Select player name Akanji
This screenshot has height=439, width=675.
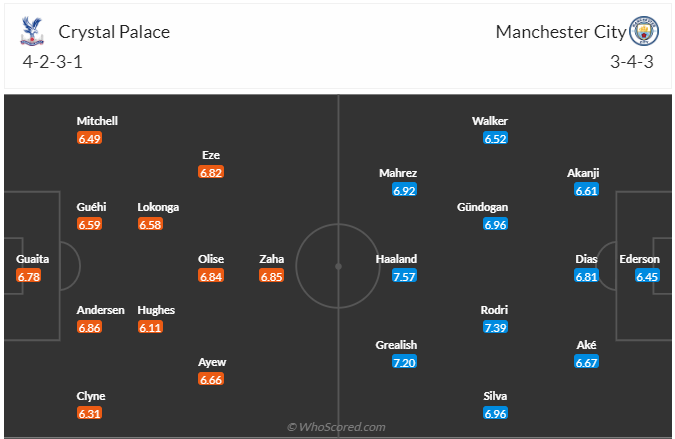pyautogui.click(x=583, y=172)
